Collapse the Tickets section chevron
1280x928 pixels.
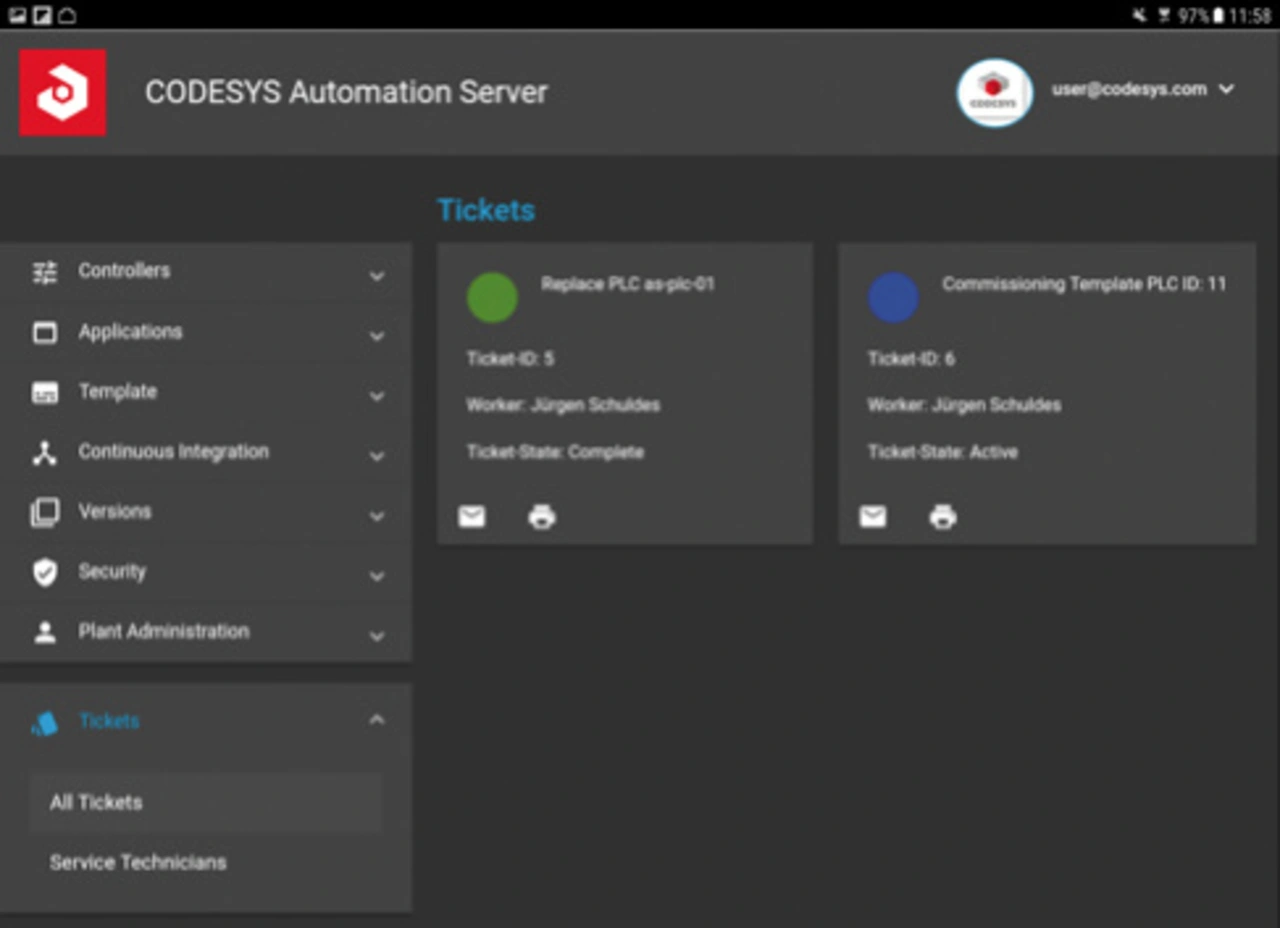click(377, 719)
